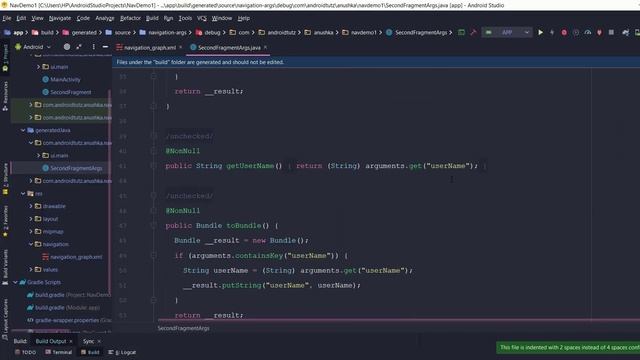
Task: Click the indentation notification at bottom right
Action: click(x=568, y=347)
